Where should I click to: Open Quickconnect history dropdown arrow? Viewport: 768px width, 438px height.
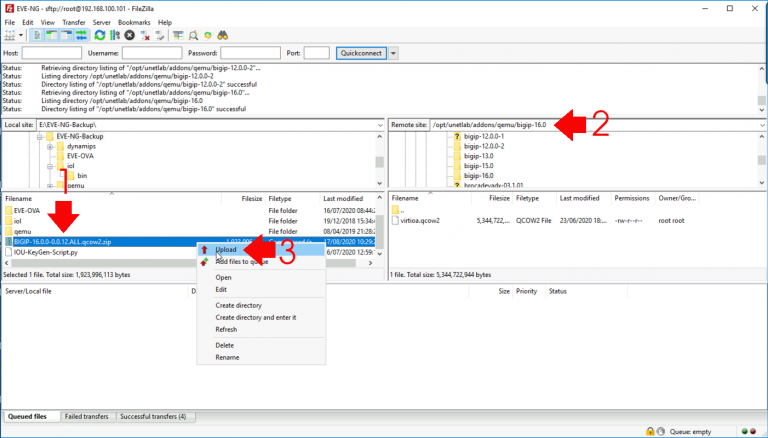tap(393, 53)
